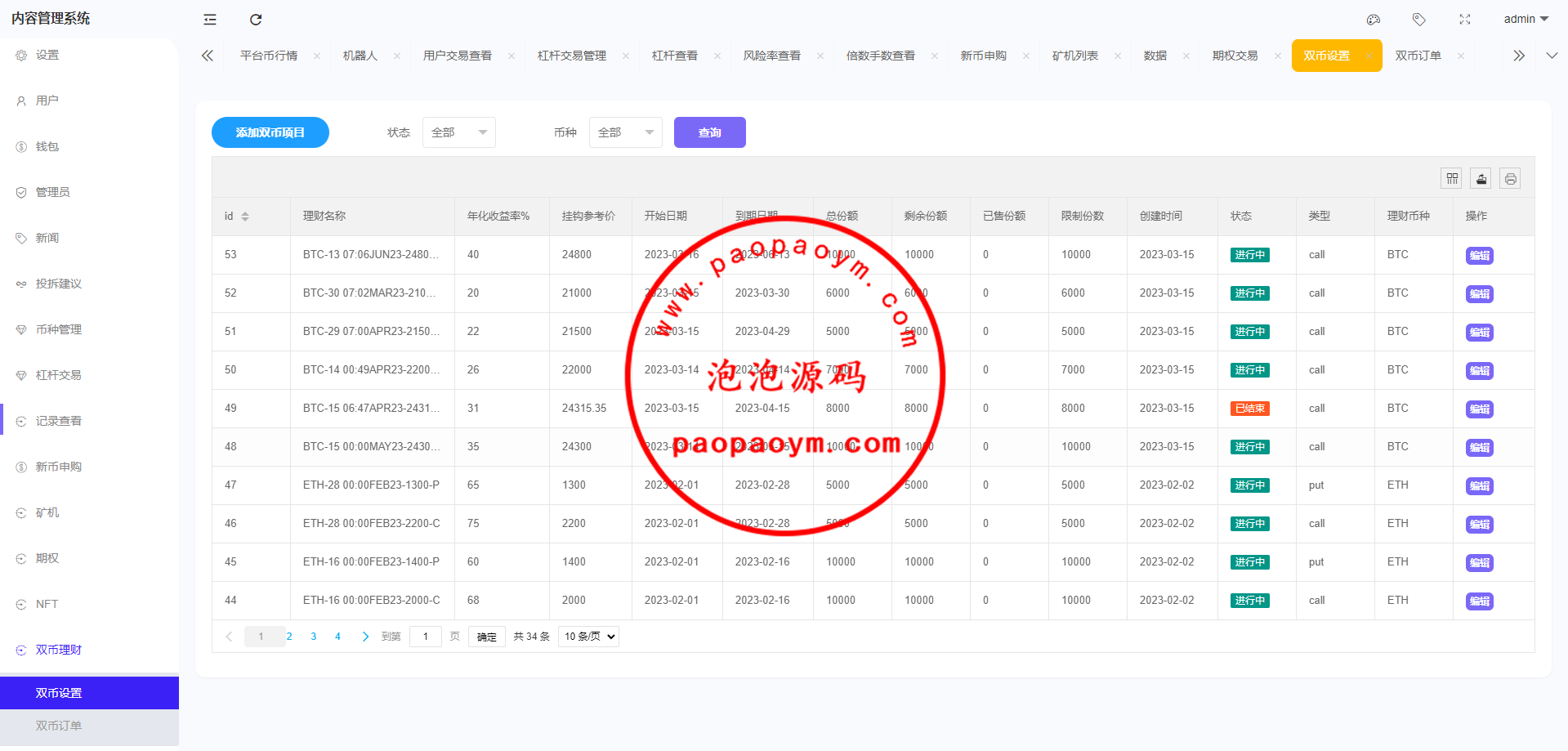Open the column filter icon in table toolbar
Screen dimensions: 1568x751
[1452, 178]
